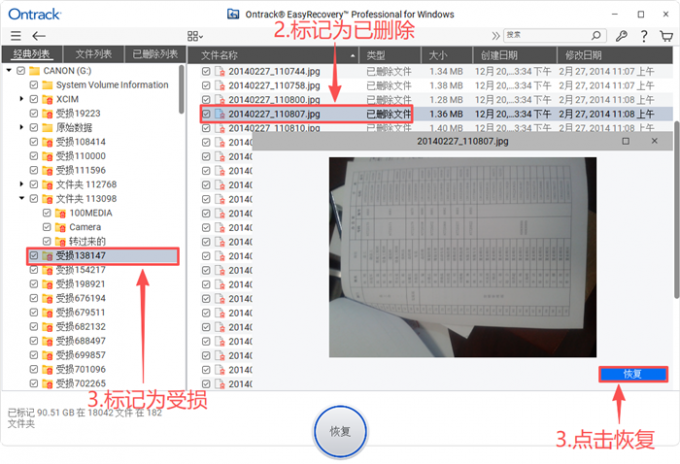Click the 受损111596 folder icon
The width and height of the screenshot is (680, 464).
click(48, 170)
